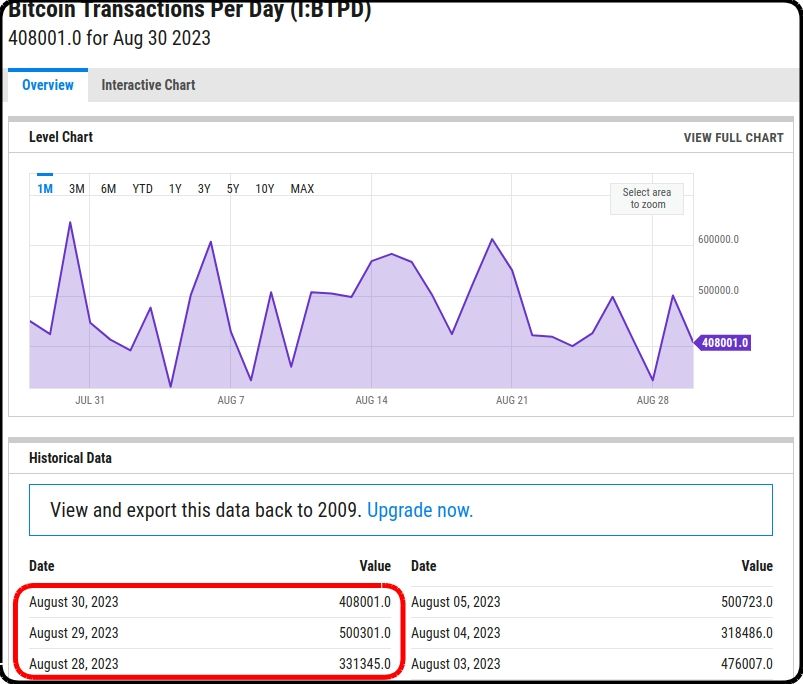Click the 408001.0 value in the table
Screen dimensions: 803x684
[x=365, y=602]
